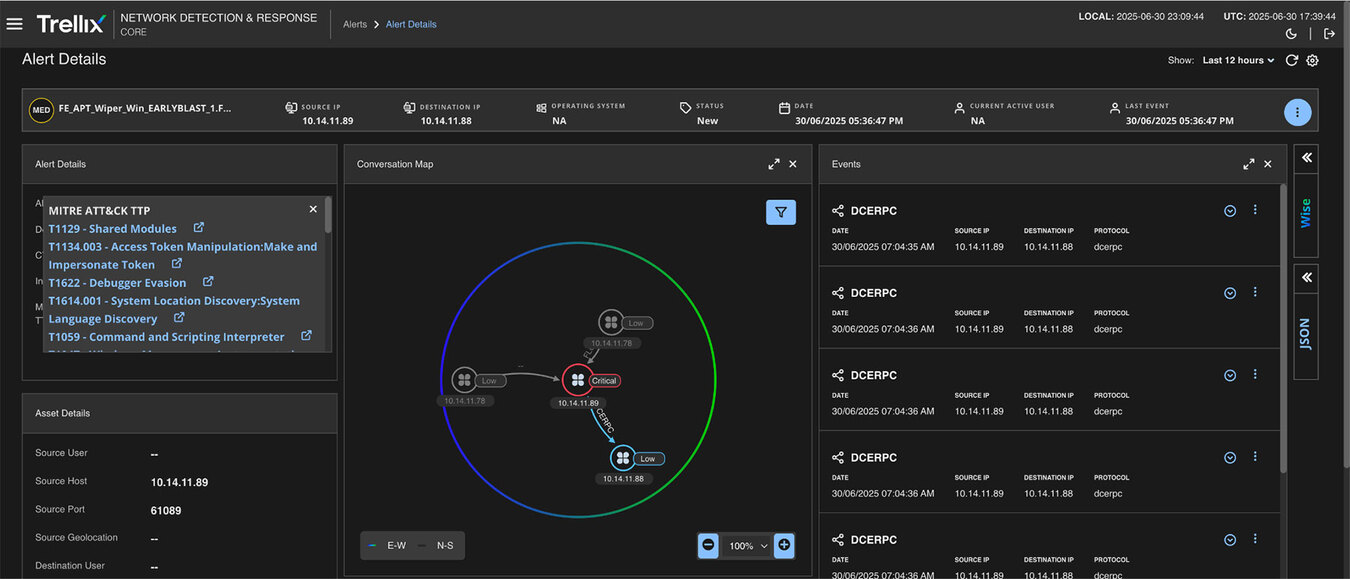Toggle dark mode moon icon
The width and height of the screenshot is (1350, 579).
tap(1291, 34)
